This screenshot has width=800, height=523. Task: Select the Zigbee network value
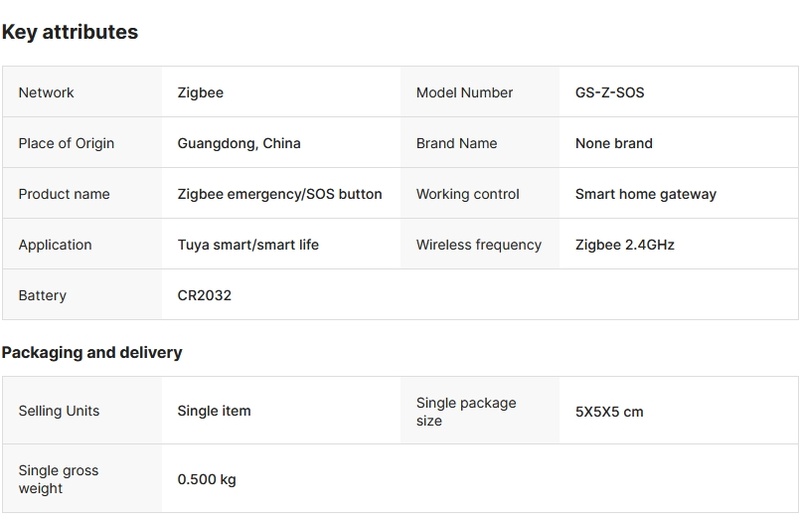tap(200, 93)
